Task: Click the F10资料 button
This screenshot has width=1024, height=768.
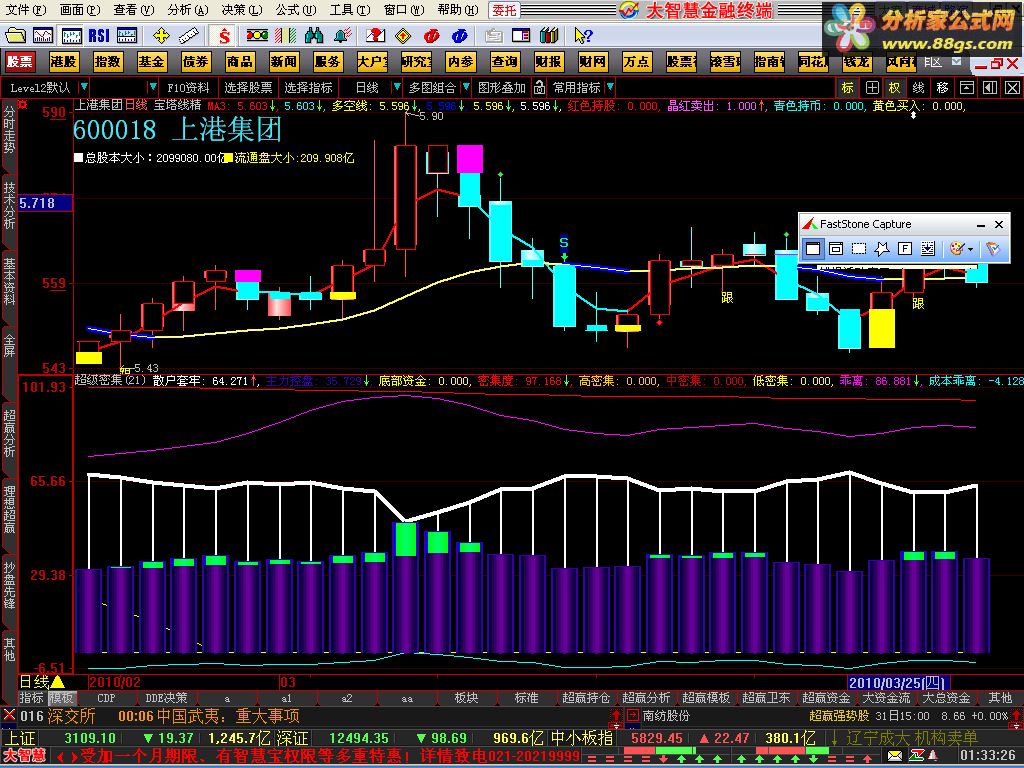Action: 188,88
